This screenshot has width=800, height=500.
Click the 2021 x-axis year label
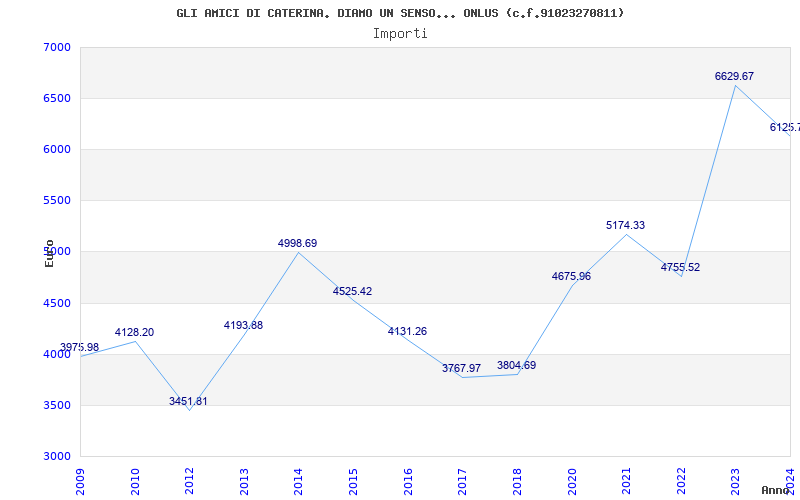click(627, 482)
